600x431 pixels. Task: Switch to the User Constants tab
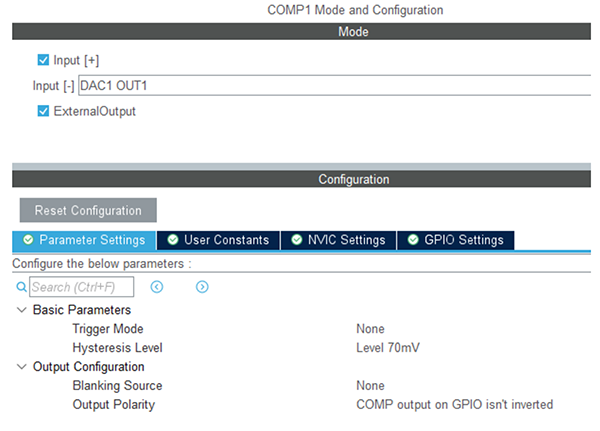226,240
